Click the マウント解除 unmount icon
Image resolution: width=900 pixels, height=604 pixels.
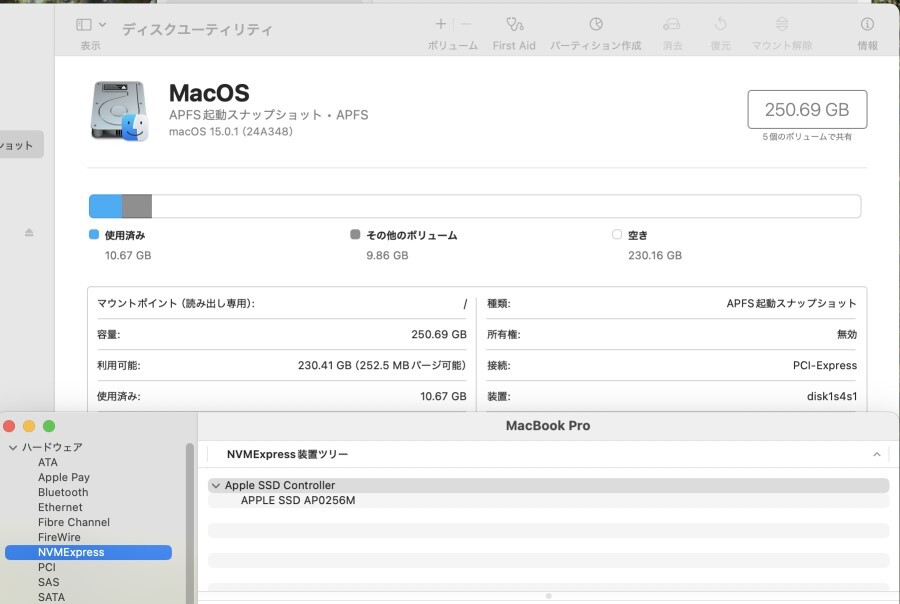coord(782,24)
